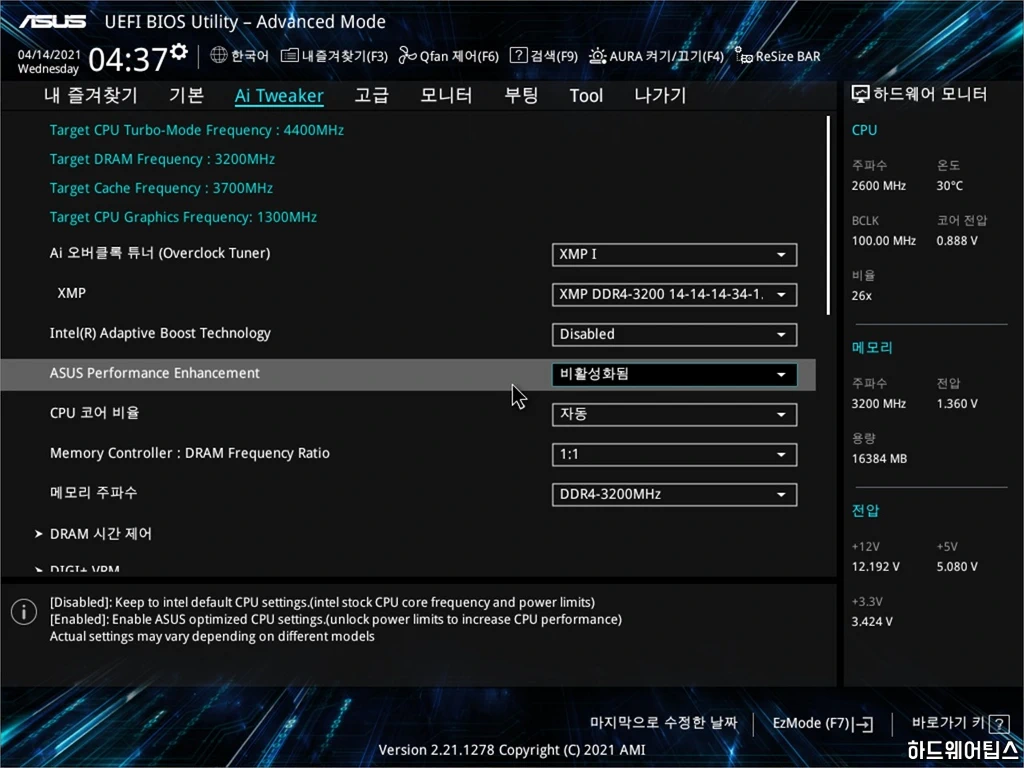Open ASUS Performance Enhancement dropdown
The image size is (1024, 768).
click(674, 375)
